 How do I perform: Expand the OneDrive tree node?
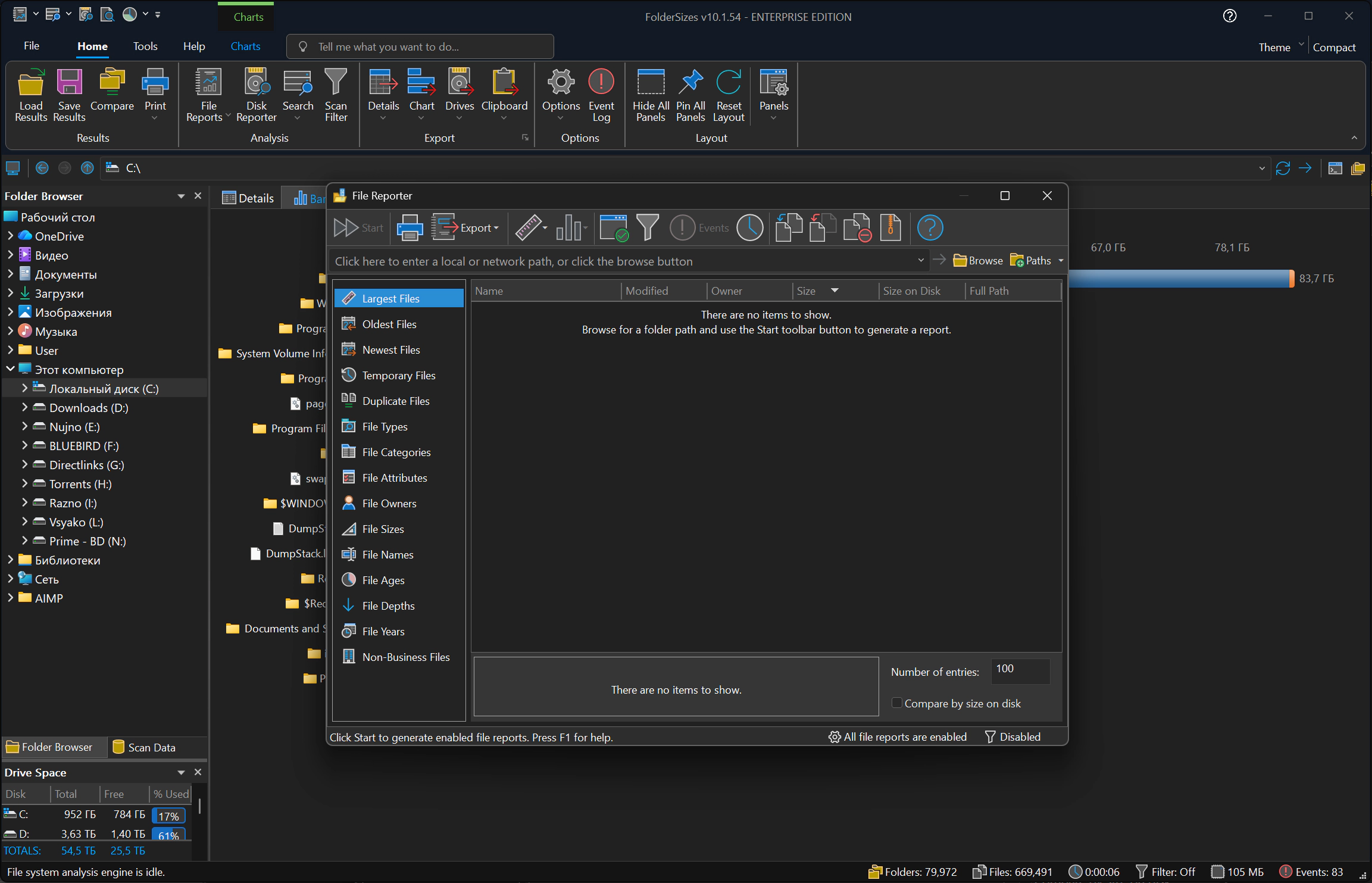click(x=10, y=236)
